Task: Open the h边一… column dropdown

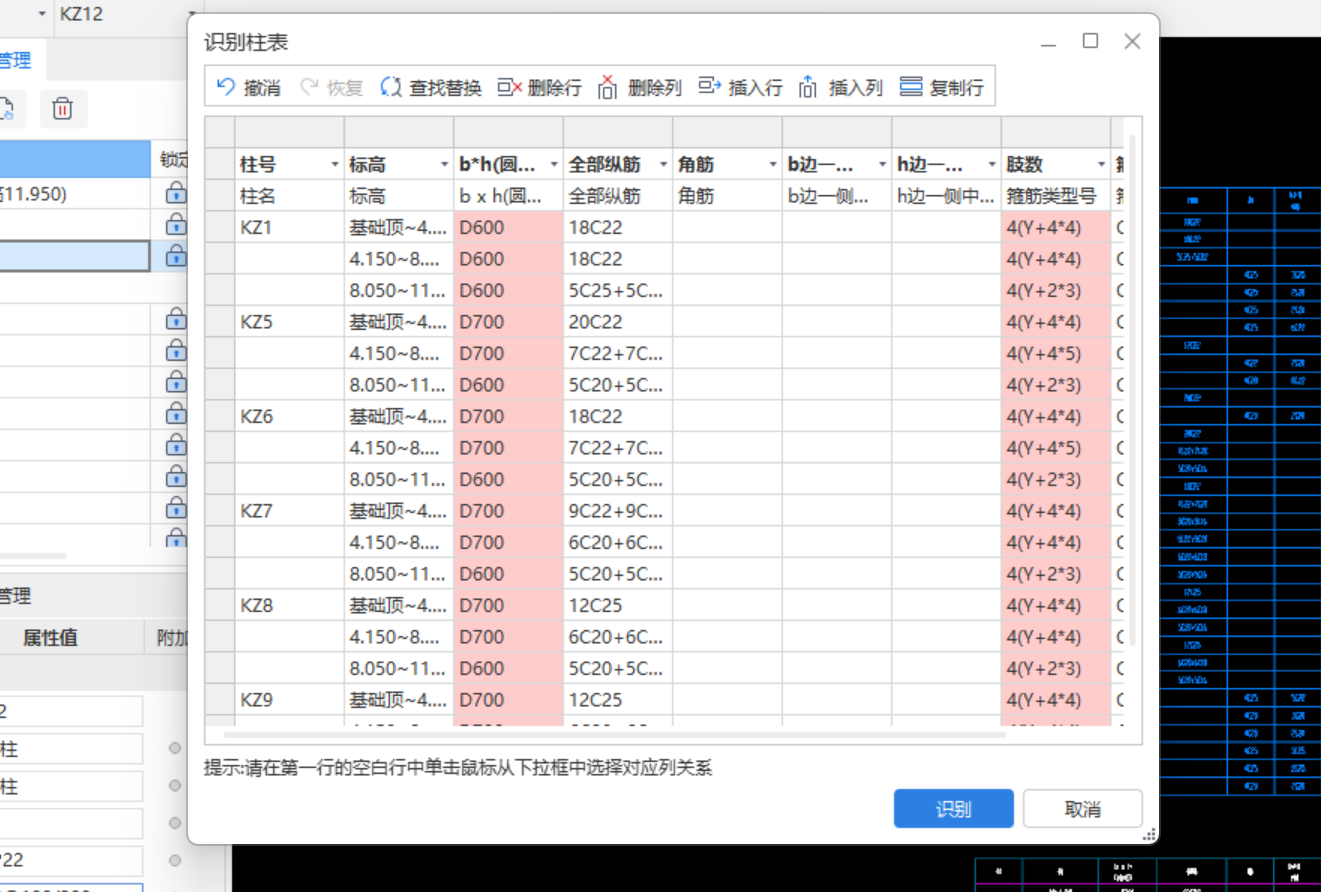Action: click(992, 164)
